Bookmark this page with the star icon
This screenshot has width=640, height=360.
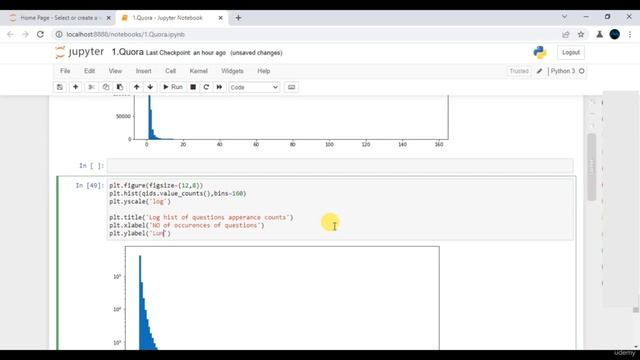581,34
